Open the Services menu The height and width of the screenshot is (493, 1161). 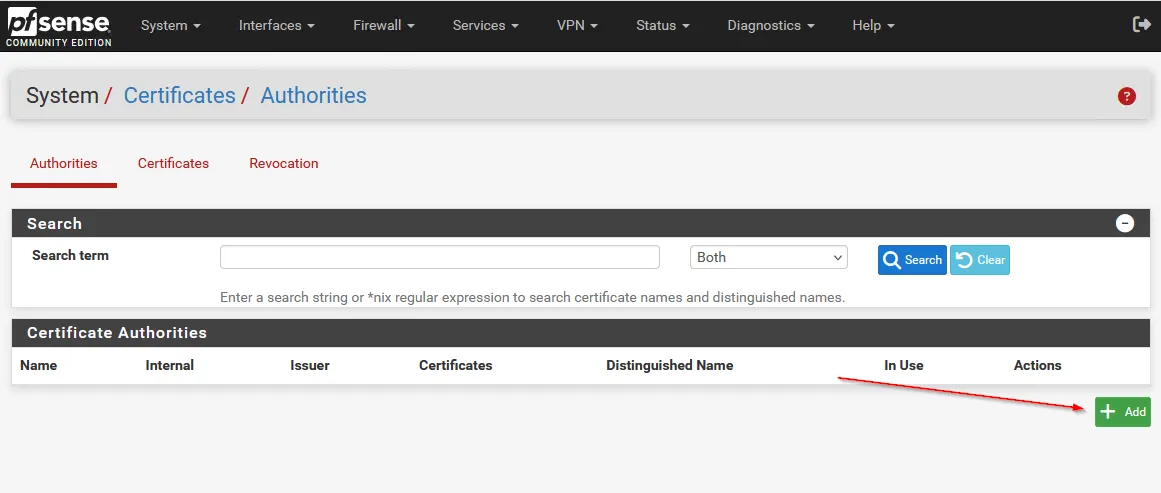pyautogui.click(x=485, y=25)
